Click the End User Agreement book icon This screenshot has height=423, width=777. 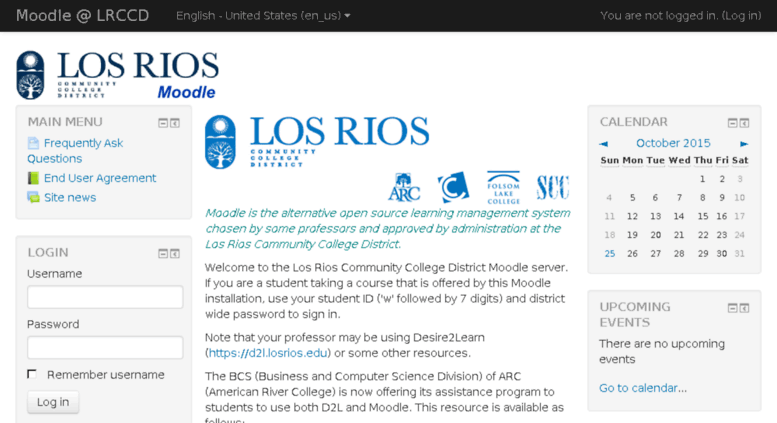click(33, 178)
